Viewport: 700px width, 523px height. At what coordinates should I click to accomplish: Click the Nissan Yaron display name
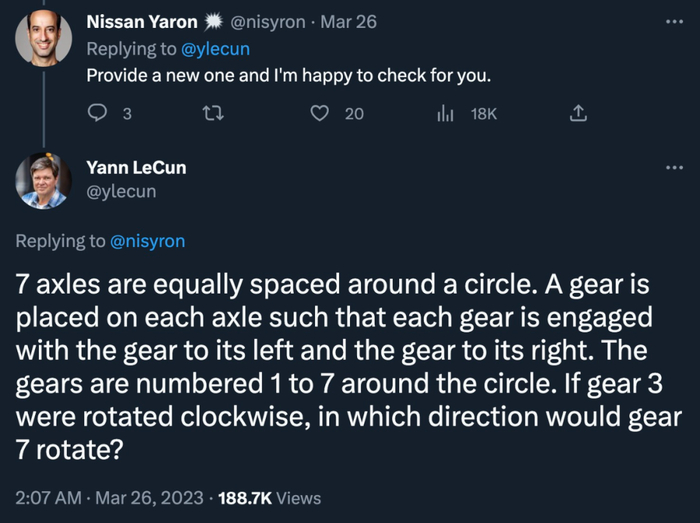coord(142,22)
